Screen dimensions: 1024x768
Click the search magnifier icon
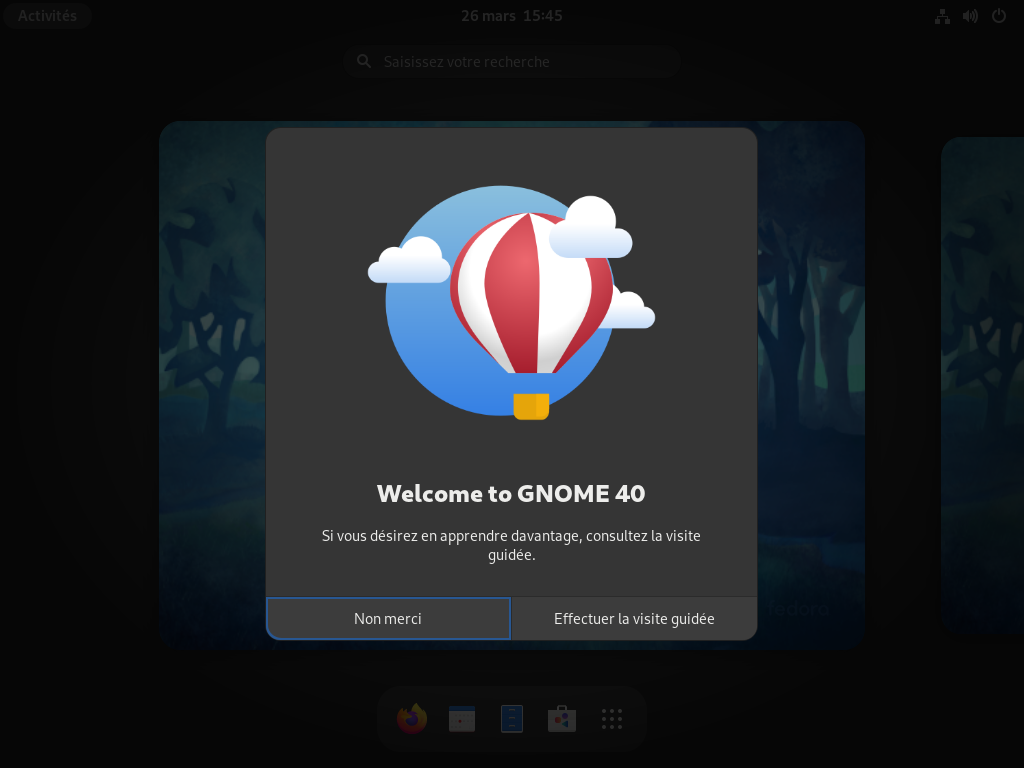pyautogui.click(x=364, y=61)
